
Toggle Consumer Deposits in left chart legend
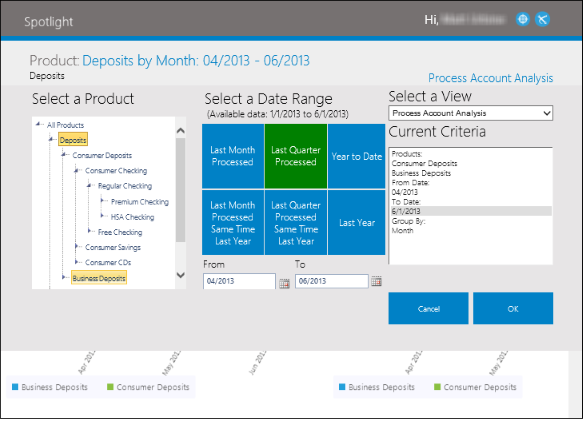[148, 387]
